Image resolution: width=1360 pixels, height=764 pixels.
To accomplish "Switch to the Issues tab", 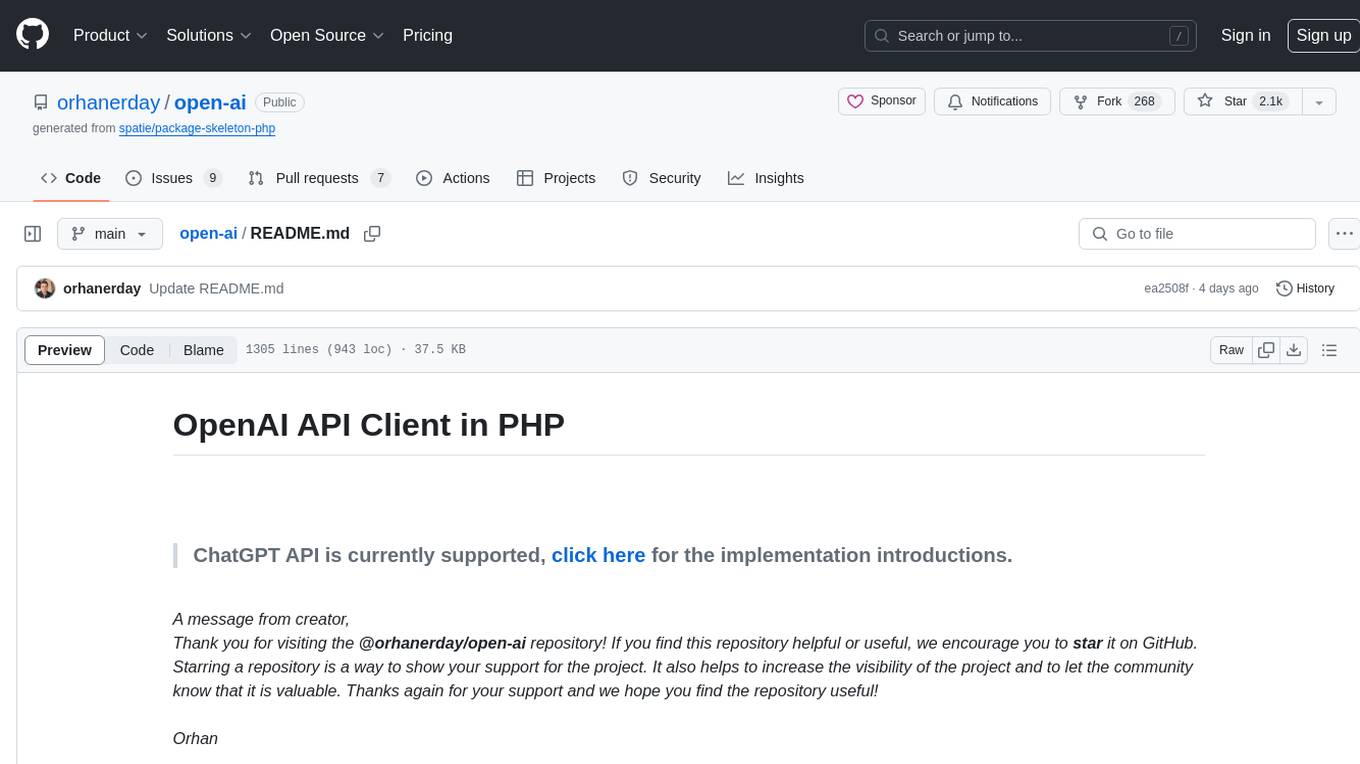I will 173,178.
